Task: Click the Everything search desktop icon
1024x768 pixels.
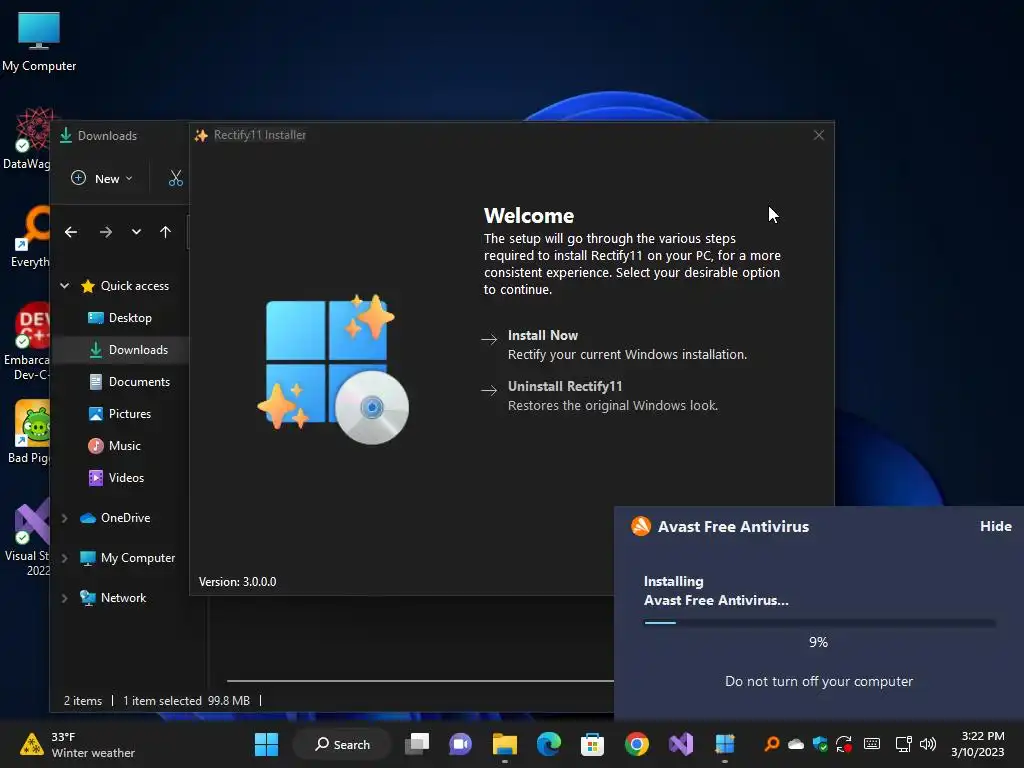Action: click(x=30, y=236)
